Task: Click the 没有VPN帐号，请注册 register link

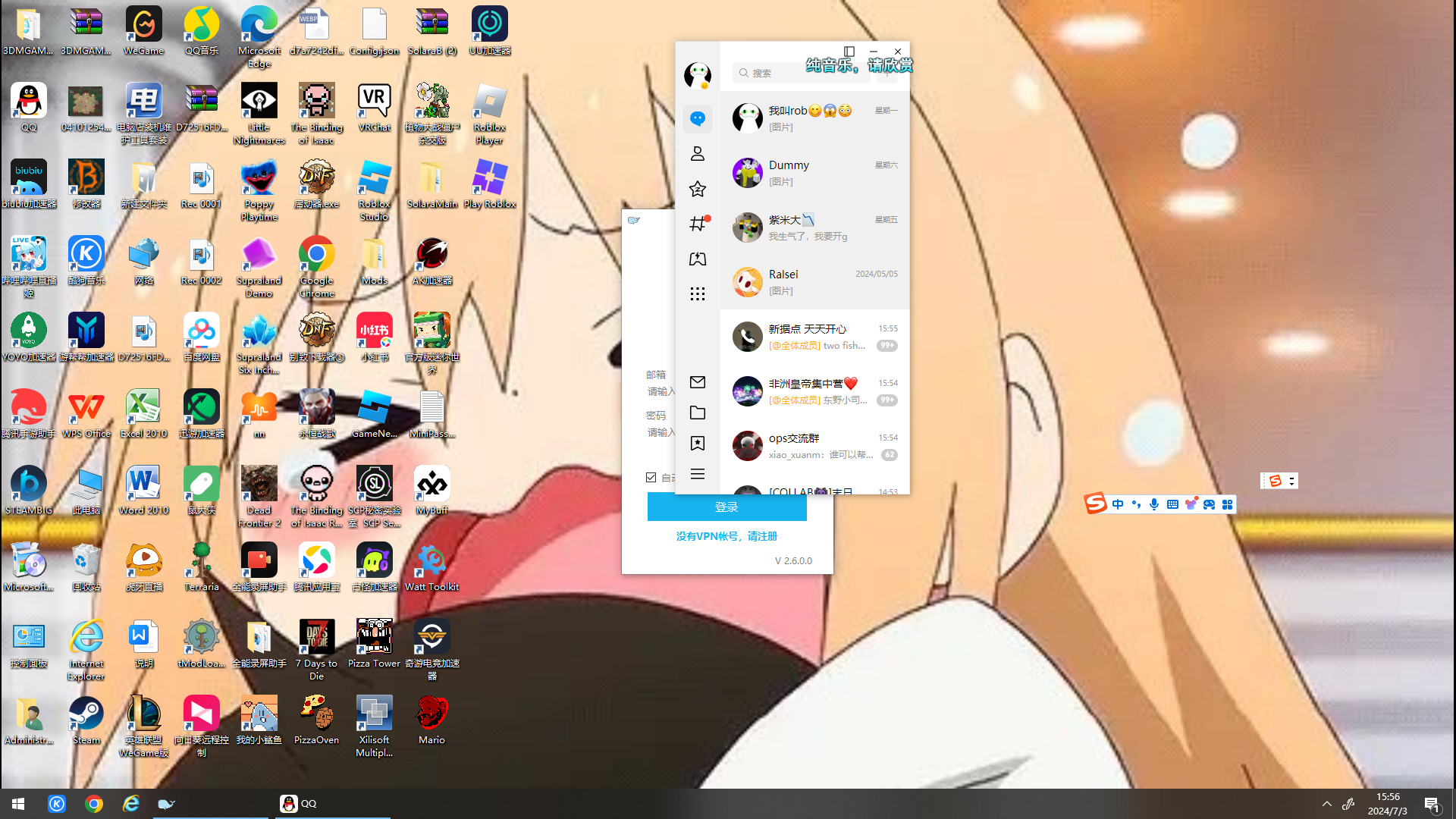Action: (x=726, y=536)
